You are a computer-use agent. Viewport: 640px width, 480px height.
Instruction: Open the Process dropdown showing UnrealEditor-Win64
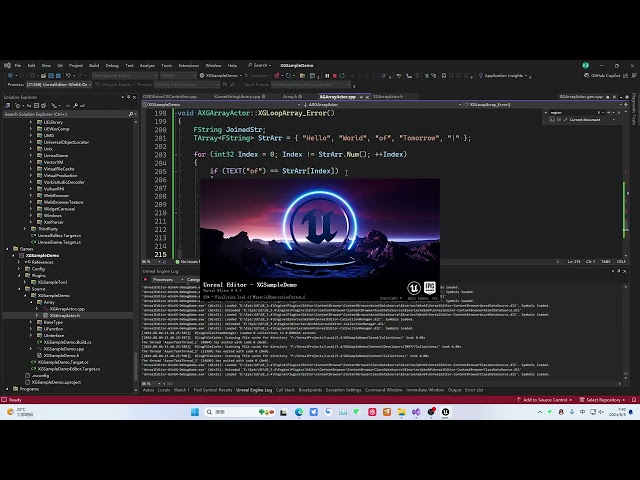coord(59,84)
